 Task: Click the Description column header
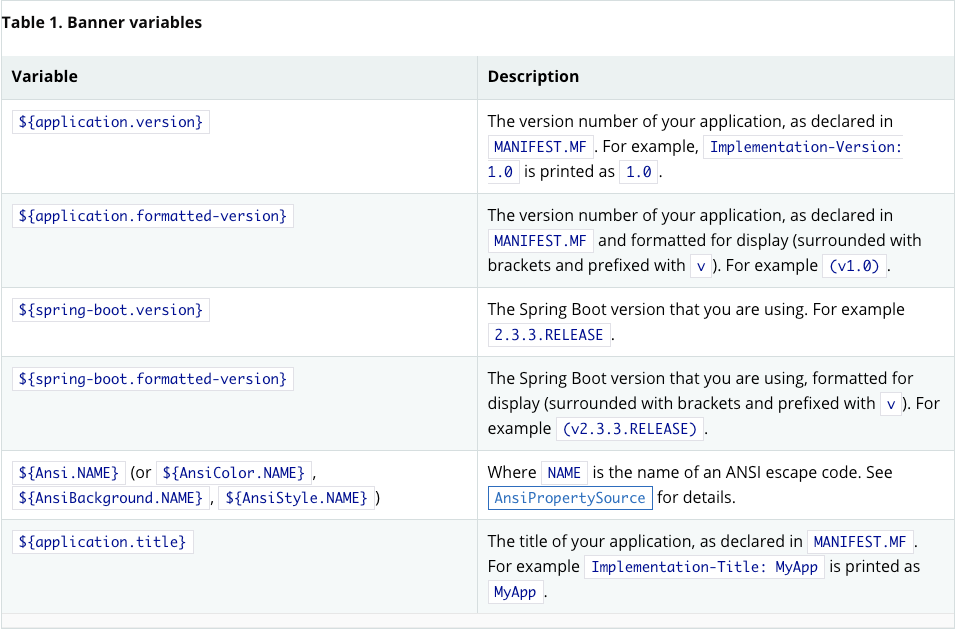point(533,77)
